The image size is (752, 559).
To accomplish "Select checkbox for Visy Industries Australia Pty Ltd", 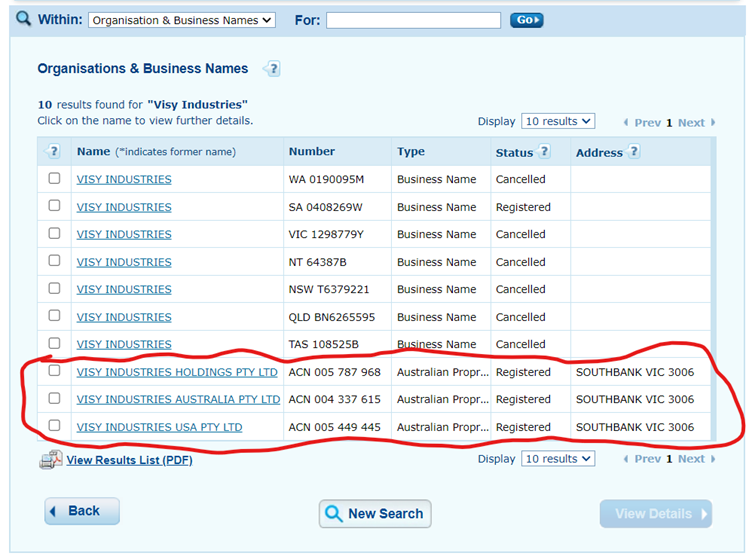I will (x=55, y=398).
